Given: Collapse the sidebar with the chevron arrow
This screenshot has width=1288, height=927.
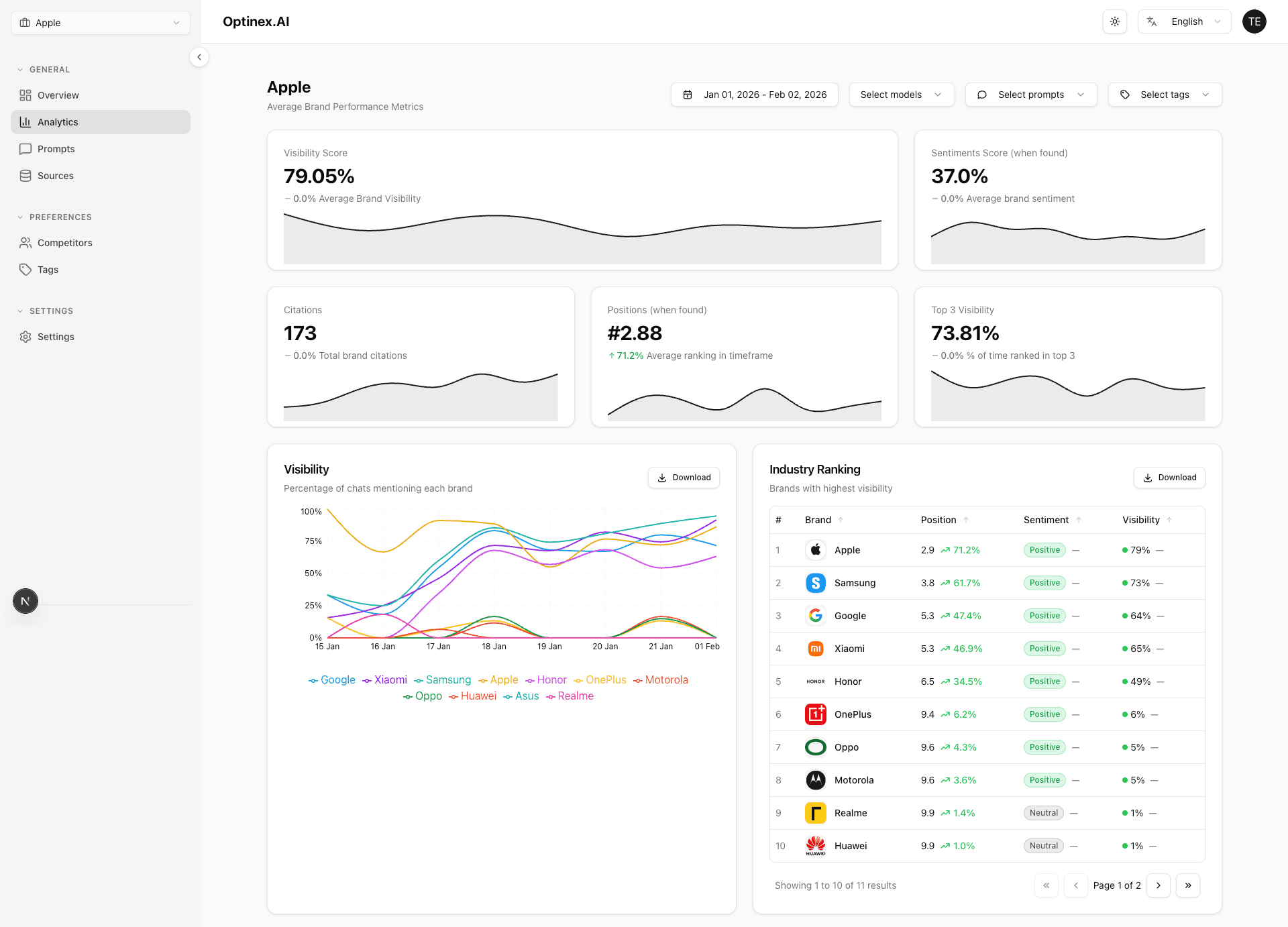Looking at the screenshot, I should point(199,57).
